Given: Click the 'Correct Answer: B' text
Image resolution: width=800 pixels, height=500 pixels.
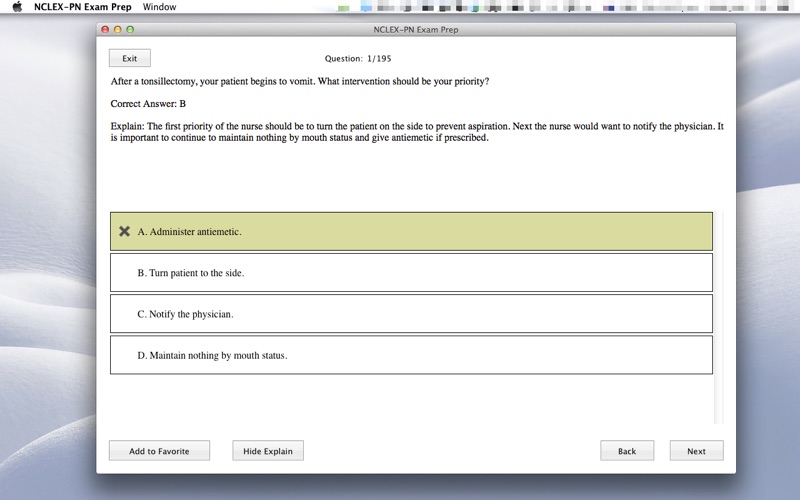Looking at the screenshot, I should click(x=148, y=104).
